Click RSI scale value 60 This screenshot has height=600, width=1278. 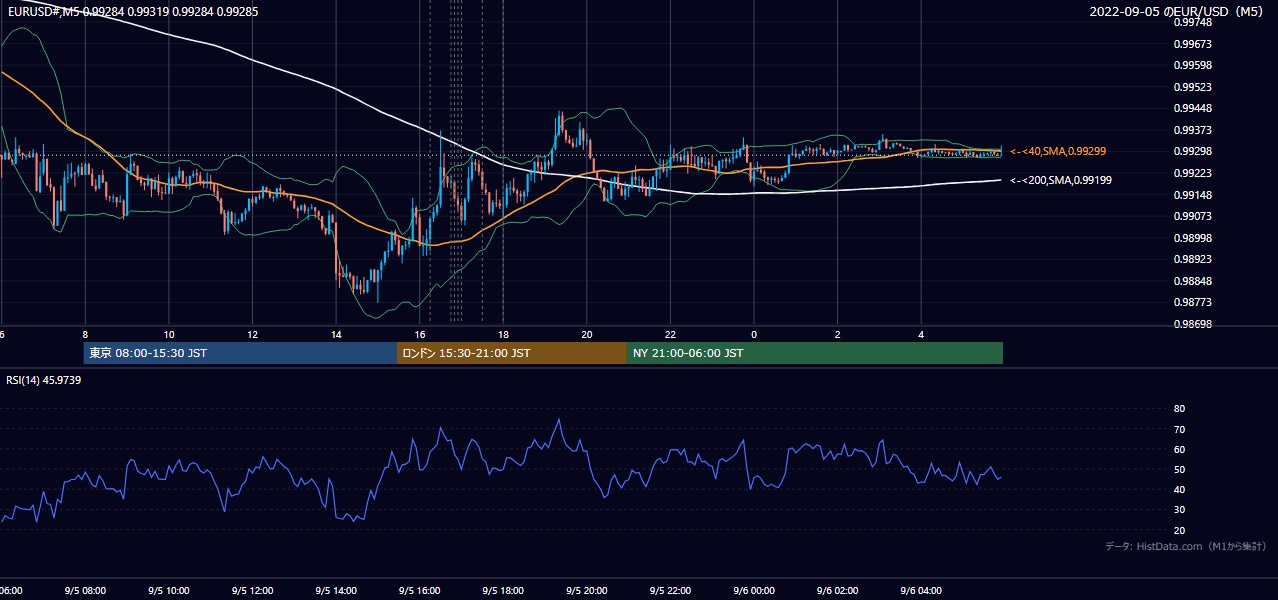[1179, 449]
